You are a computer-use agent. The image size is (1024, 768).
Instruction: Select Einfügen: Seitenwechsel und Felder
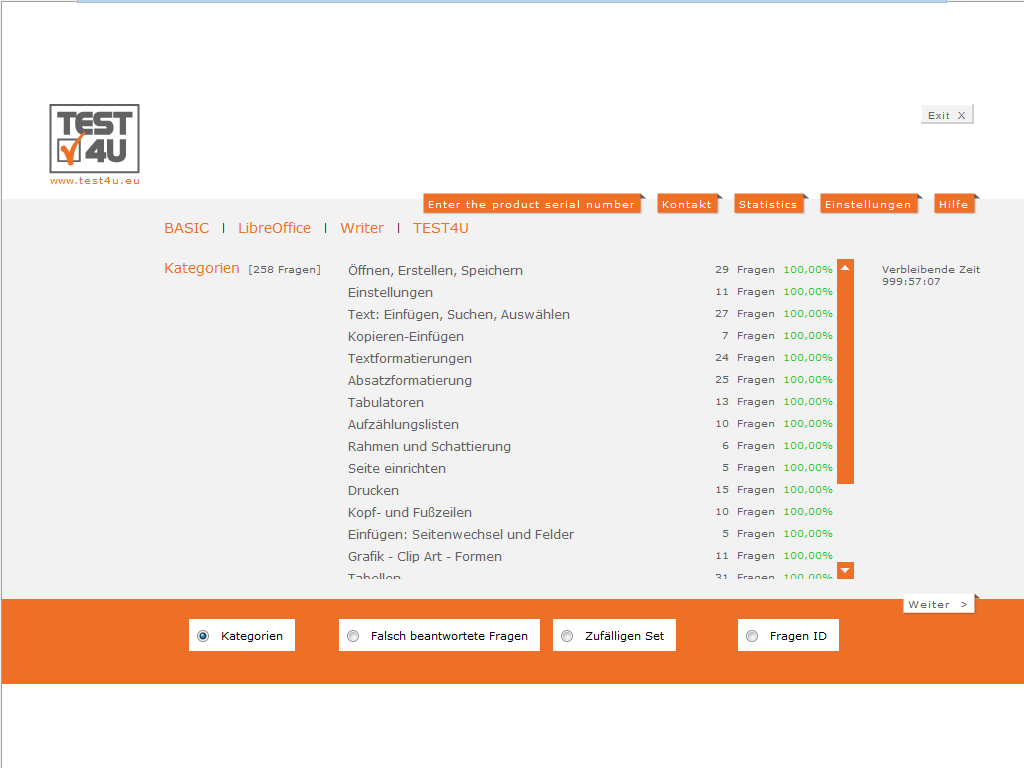460,534
